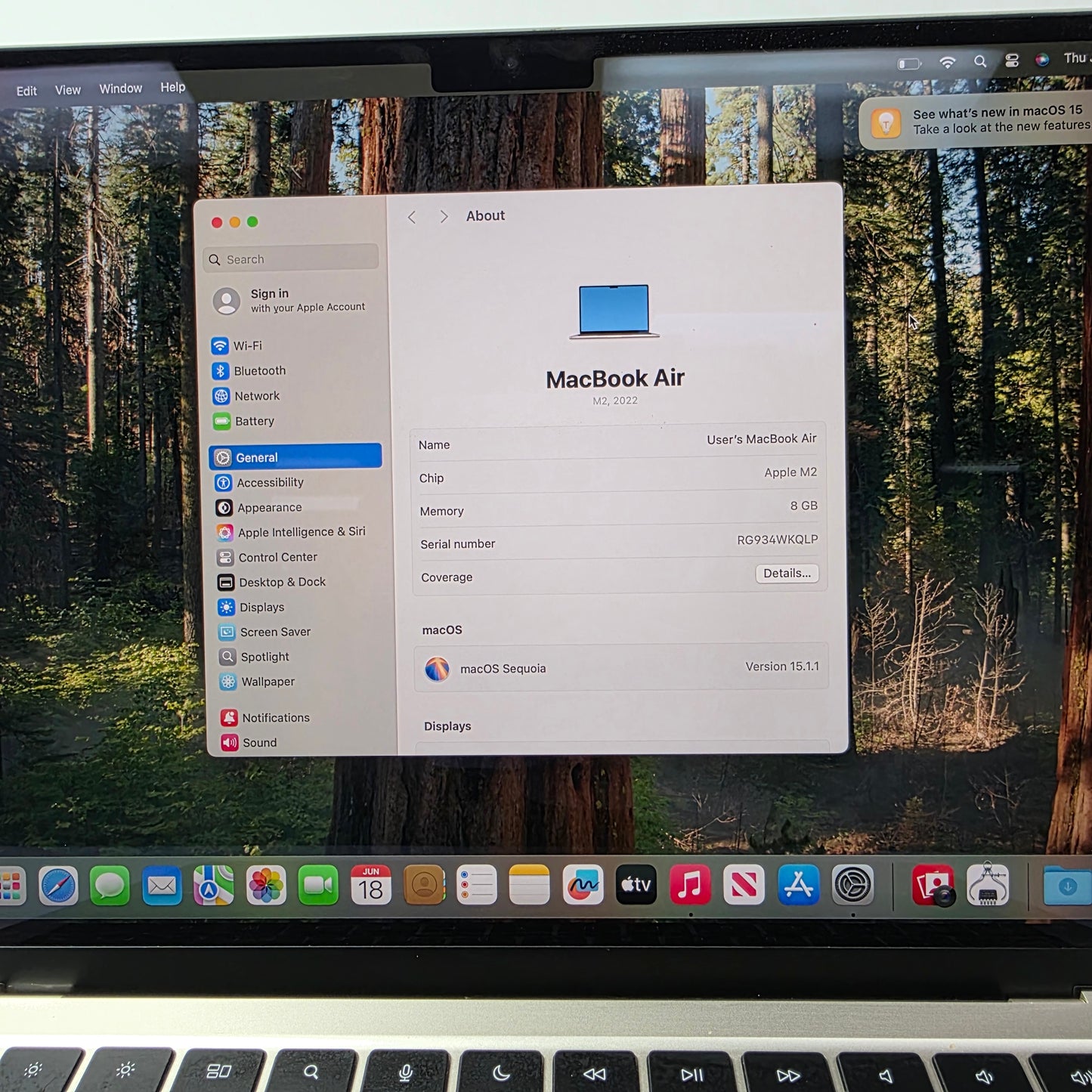
Task: Open Music from the Dock
Action: coord(690,885)
